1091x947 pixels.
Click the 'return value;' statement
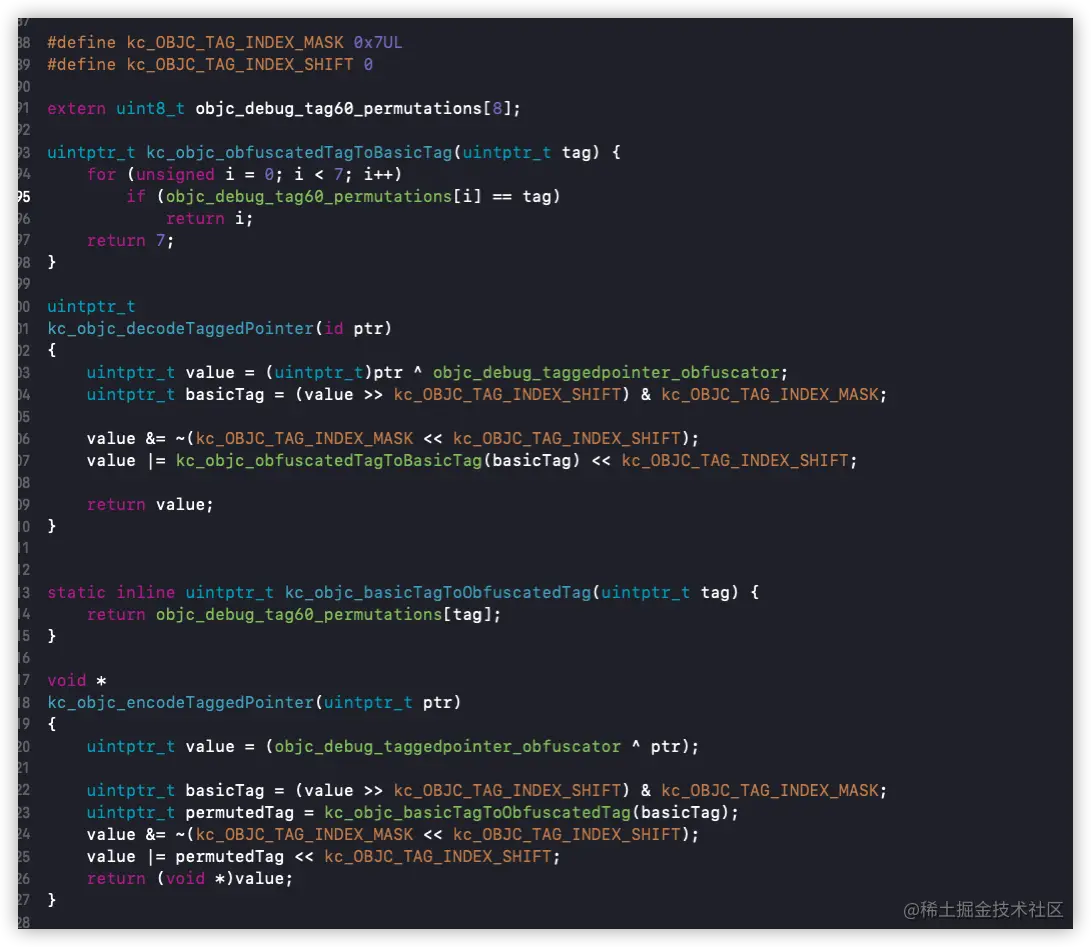point(150,504)
